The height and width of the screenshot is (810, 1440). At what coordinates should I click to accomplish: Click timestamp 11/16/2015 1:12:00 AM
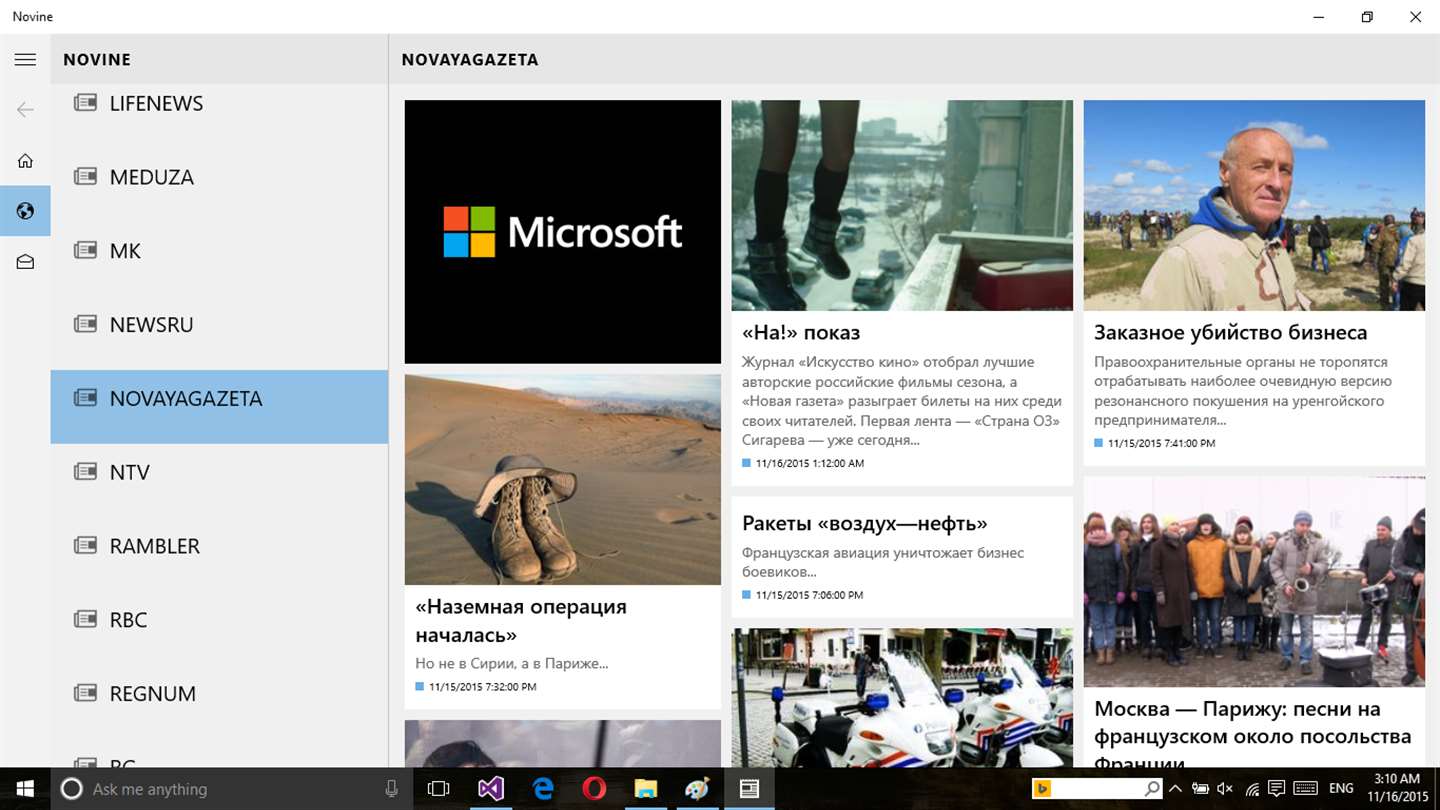(810, 463)
